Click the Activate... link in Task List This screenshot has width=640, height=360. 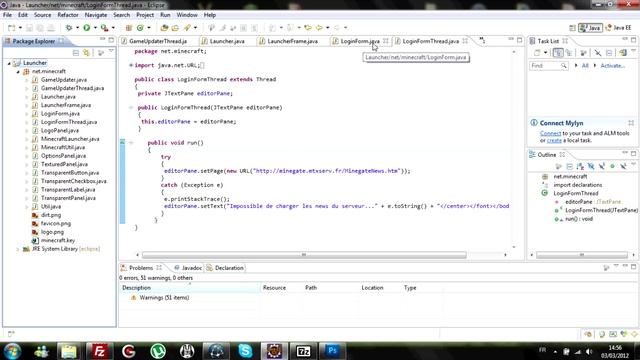tap(613, 66)
